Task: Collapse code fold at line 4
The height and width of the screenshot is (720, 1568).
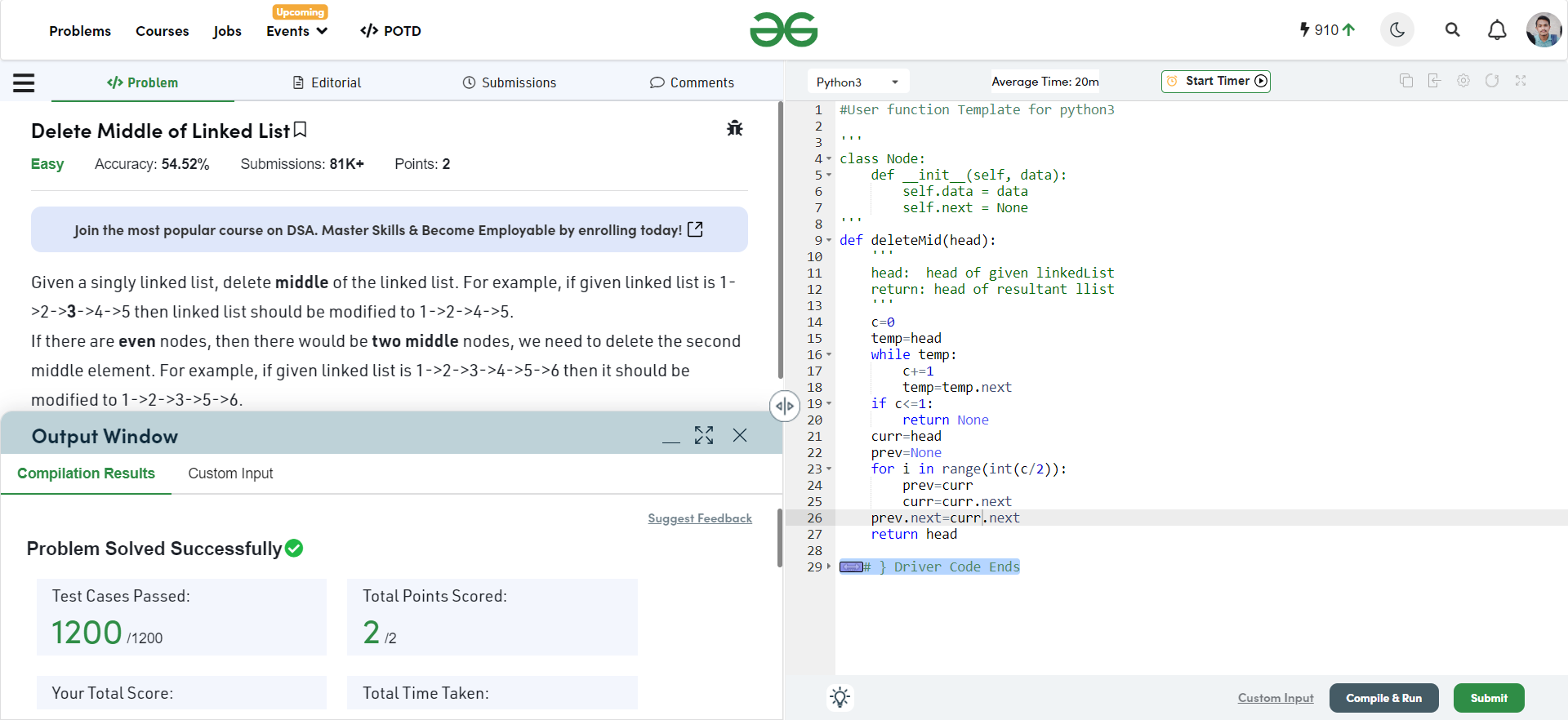Action: [x=829, y=159]
